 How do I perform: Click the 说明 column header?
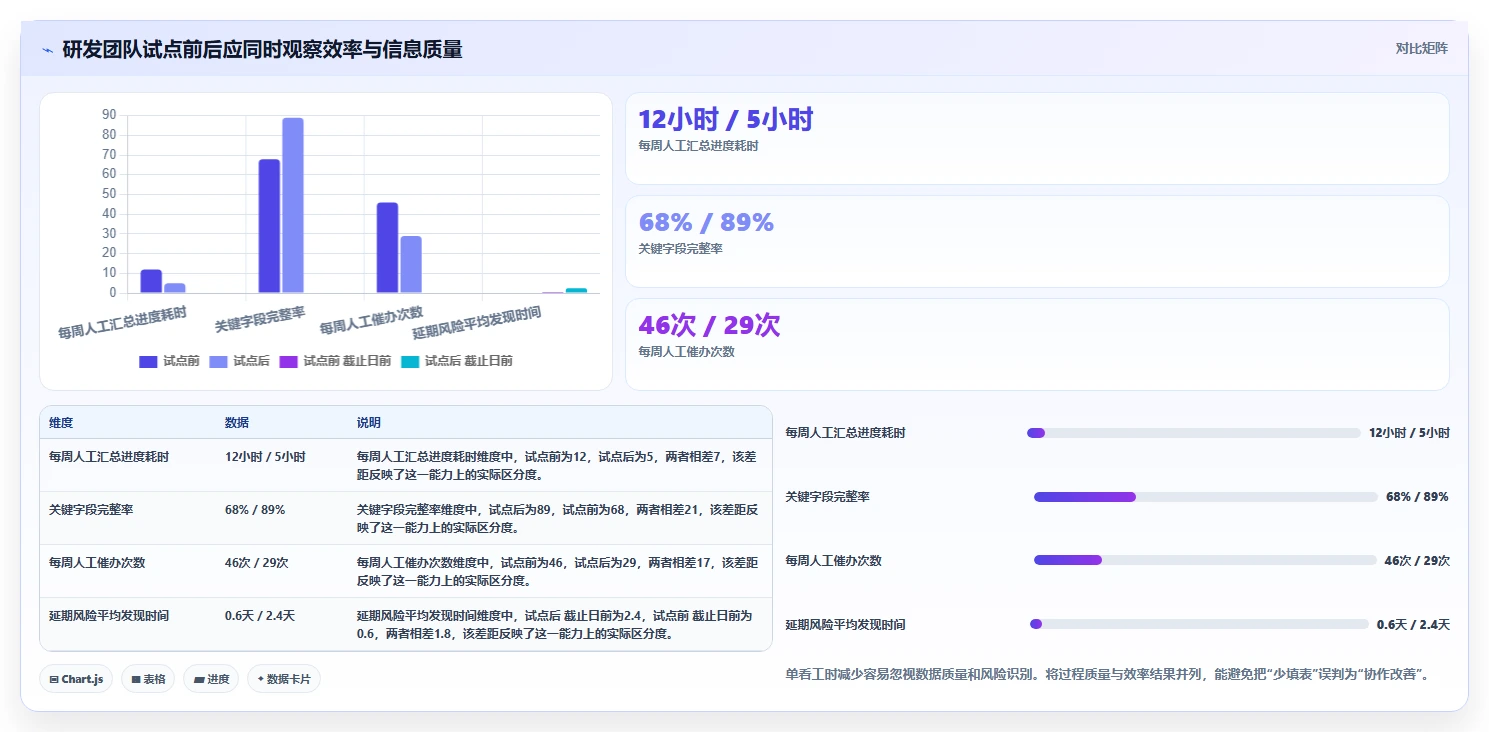369,423
